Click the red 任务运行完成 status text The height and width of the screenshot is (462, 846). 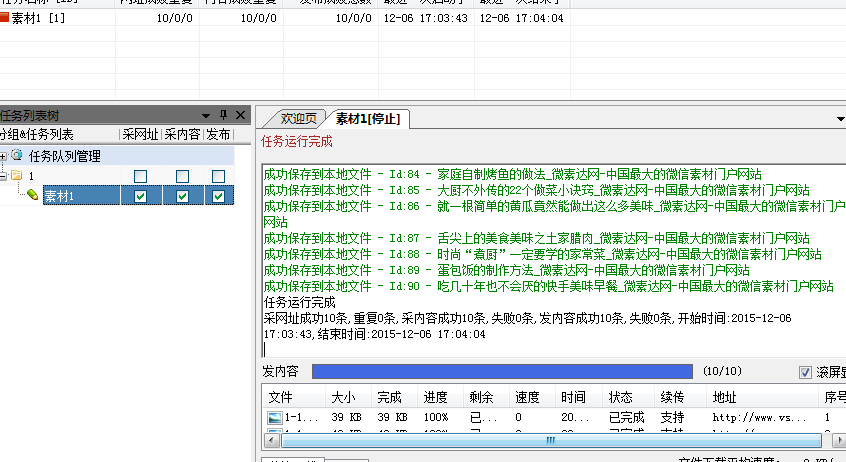click(x=297, y=141)
